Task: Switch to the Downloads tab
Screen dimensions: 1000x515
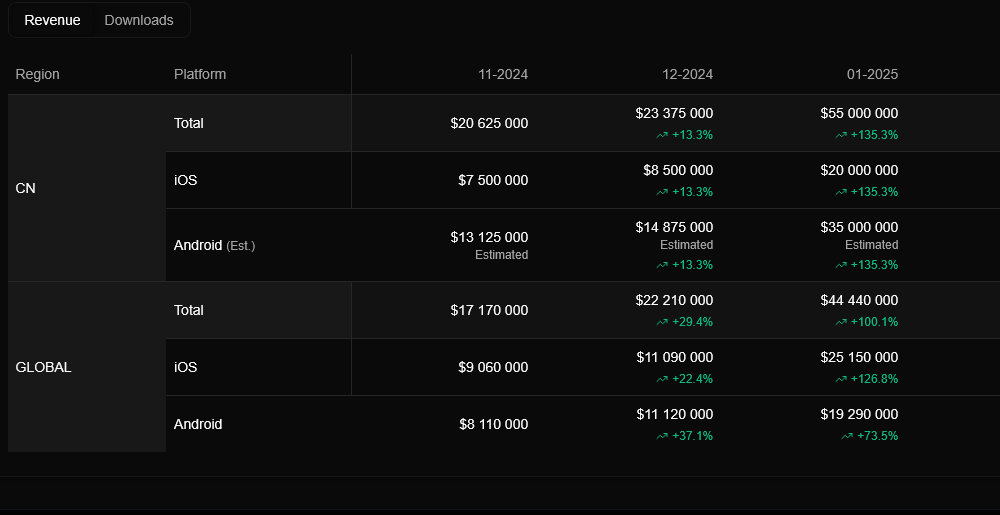Action: pyautogui.click(x=139, y=20)
